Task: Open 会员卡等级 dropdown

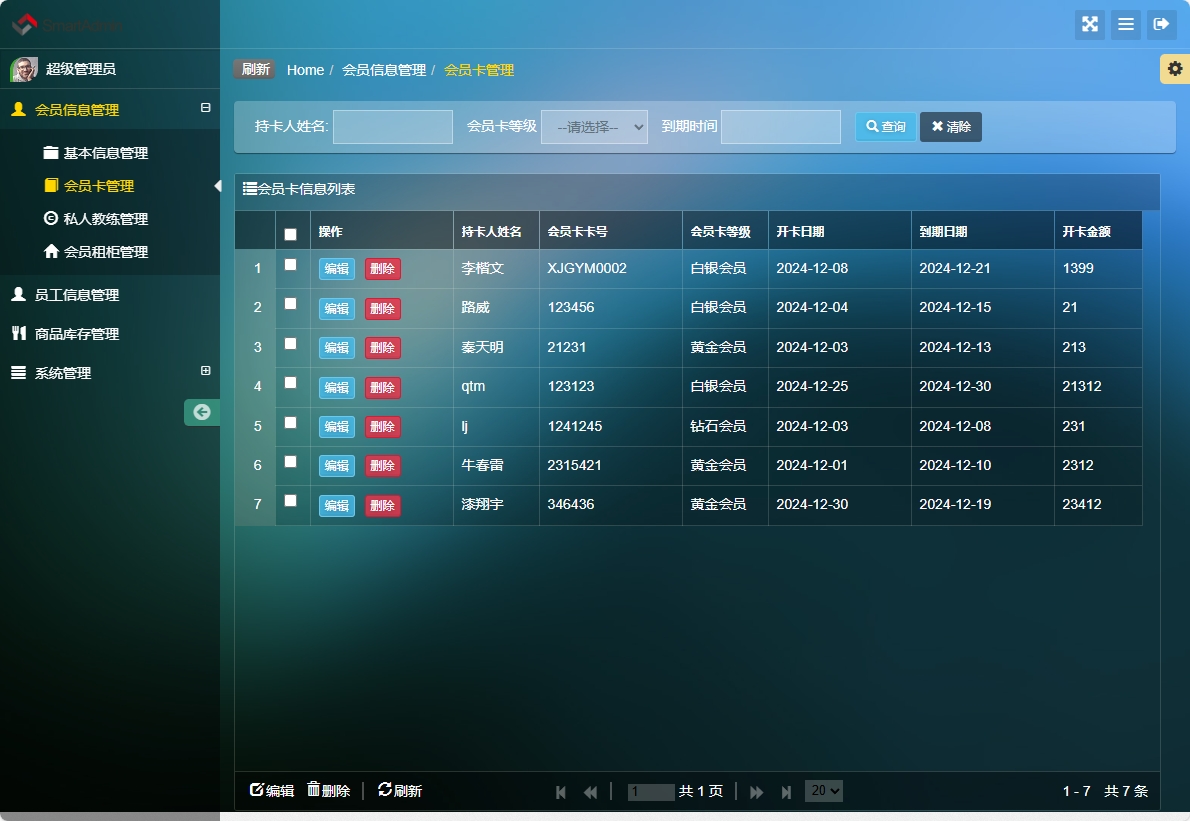Action: (594, 127)
